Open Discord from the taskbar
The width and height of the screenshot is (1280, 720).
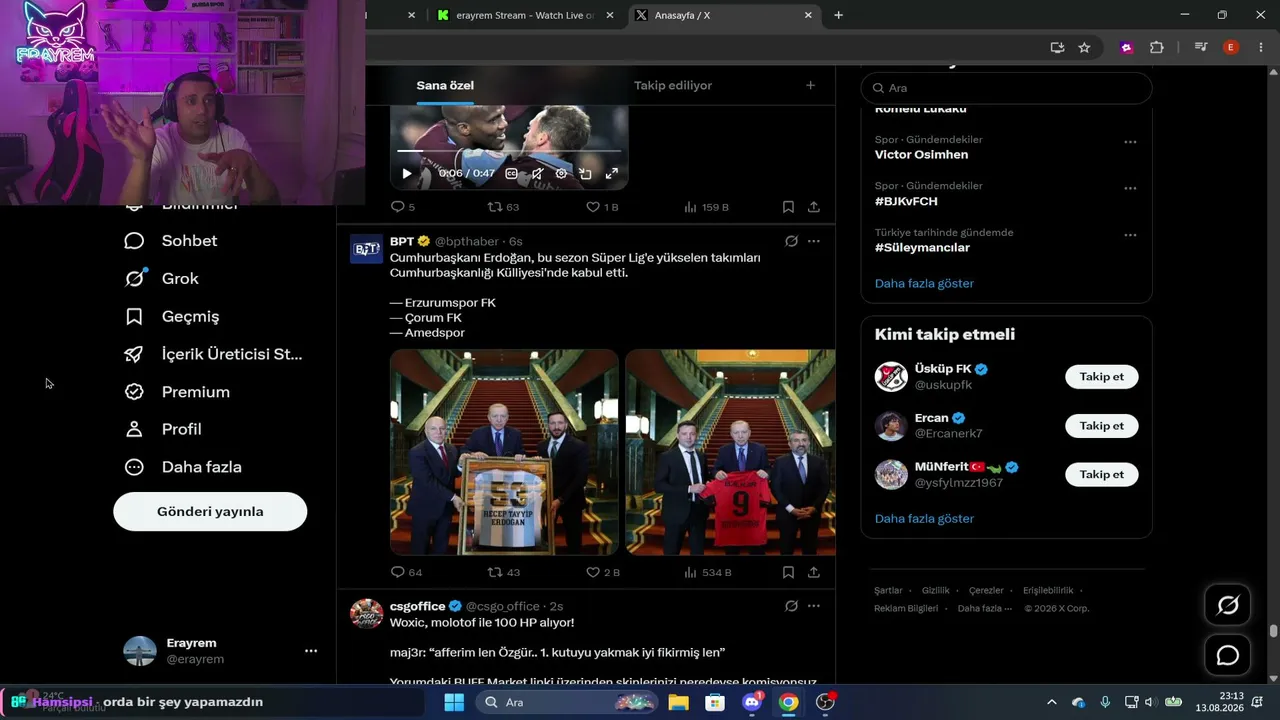point(752,702)
